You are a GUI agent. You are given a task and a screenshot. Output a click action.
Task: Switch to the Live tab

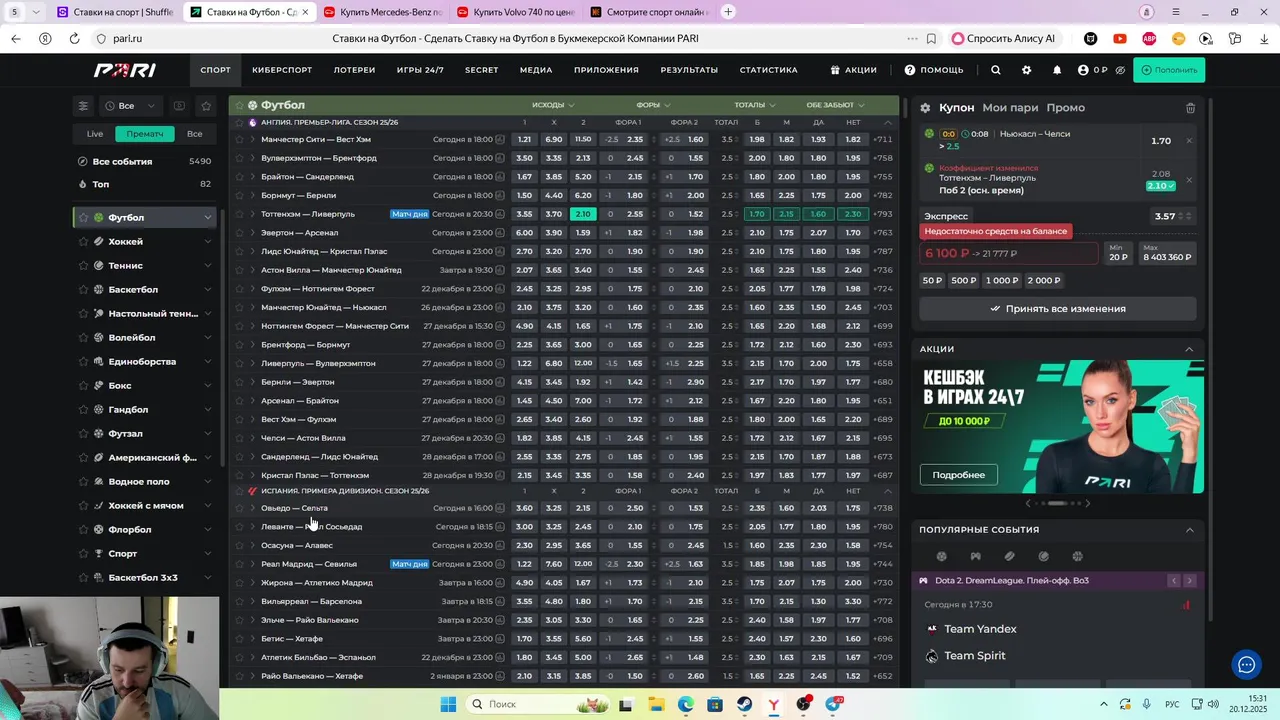point(95,133)
